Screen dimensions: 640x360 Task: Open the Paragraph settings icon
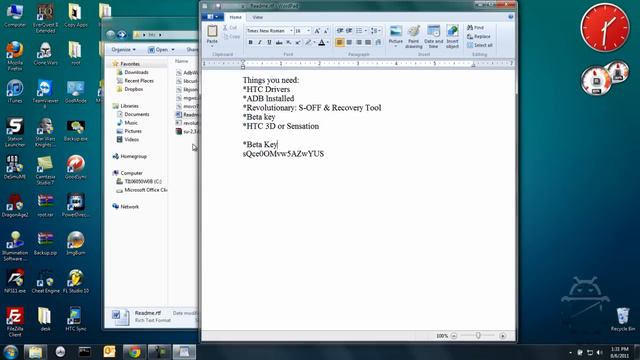coord(378,42)
